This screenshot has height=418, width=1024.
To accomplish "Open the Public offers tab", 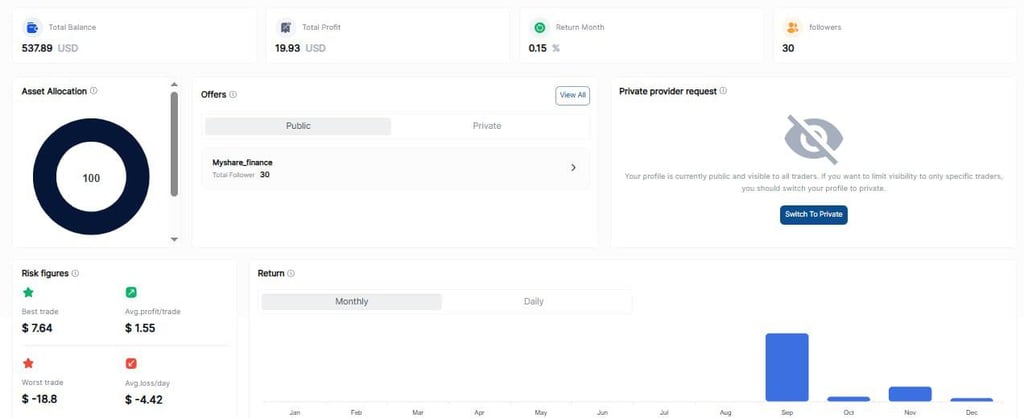I will point(298,126).
